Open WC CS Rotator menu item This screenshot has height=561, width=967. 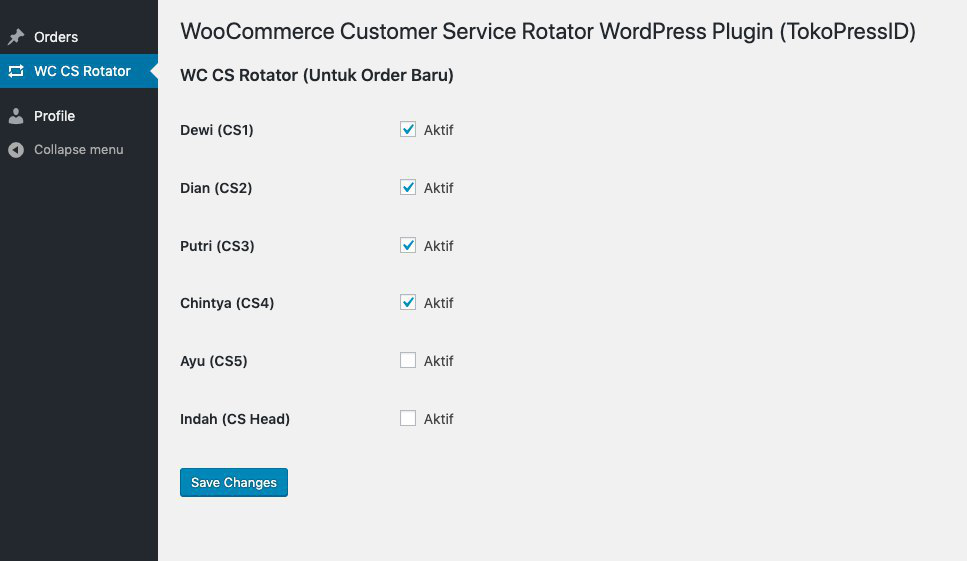(79, 71)
